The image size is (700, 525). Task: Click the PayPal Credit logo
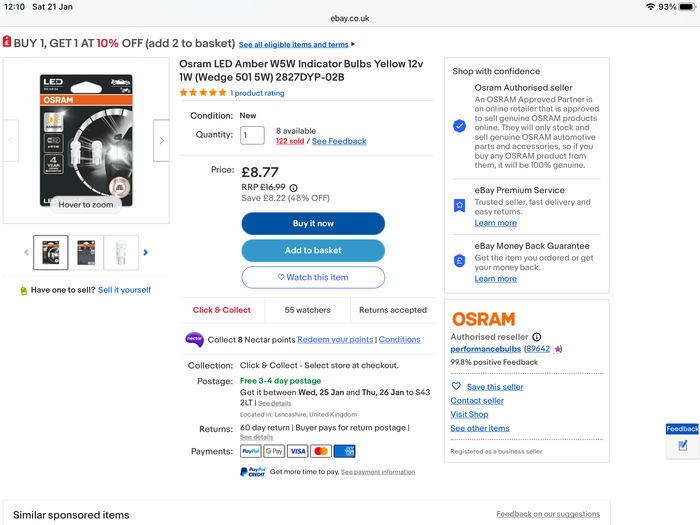(253, 472)
